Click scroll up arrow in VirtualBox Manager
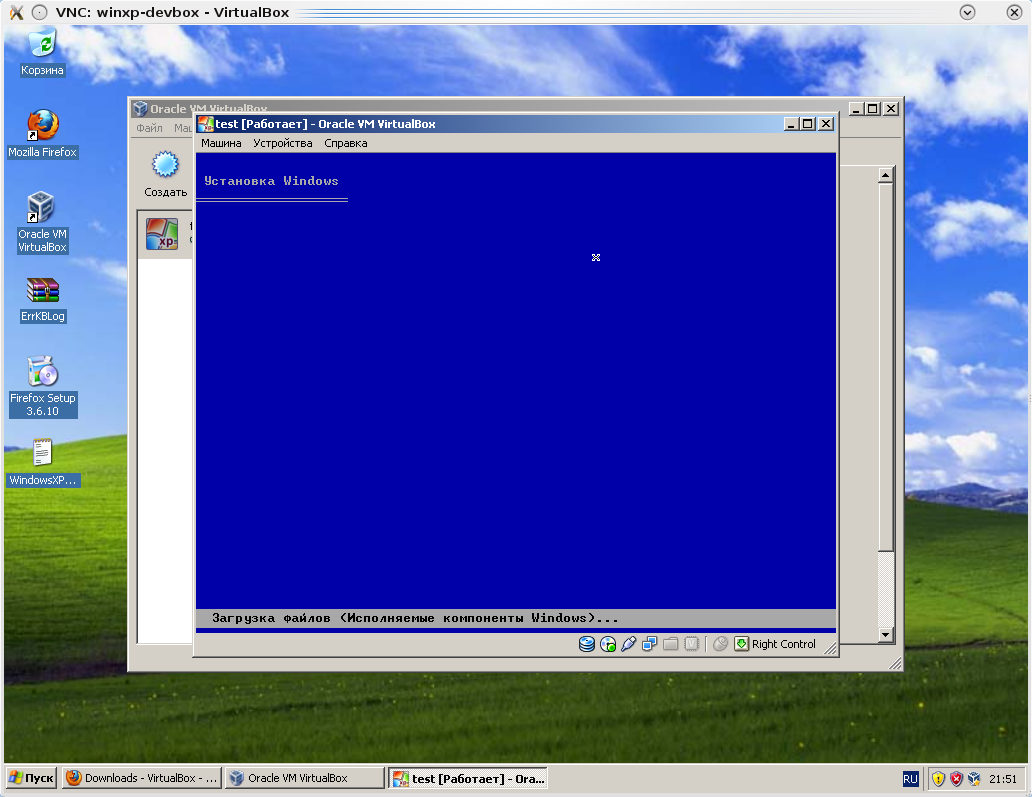 885,175
